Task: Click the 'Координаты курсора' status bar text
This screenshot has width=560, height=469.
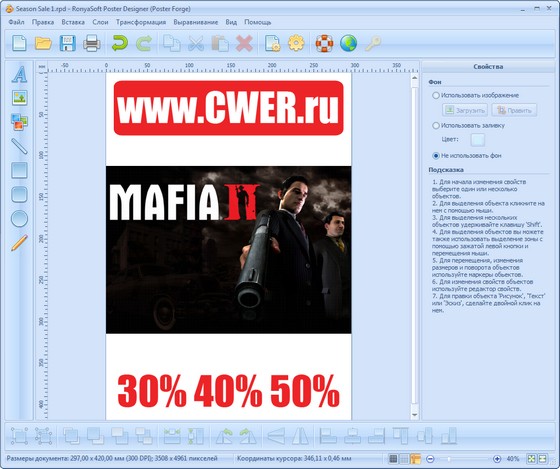Action: 294,458
